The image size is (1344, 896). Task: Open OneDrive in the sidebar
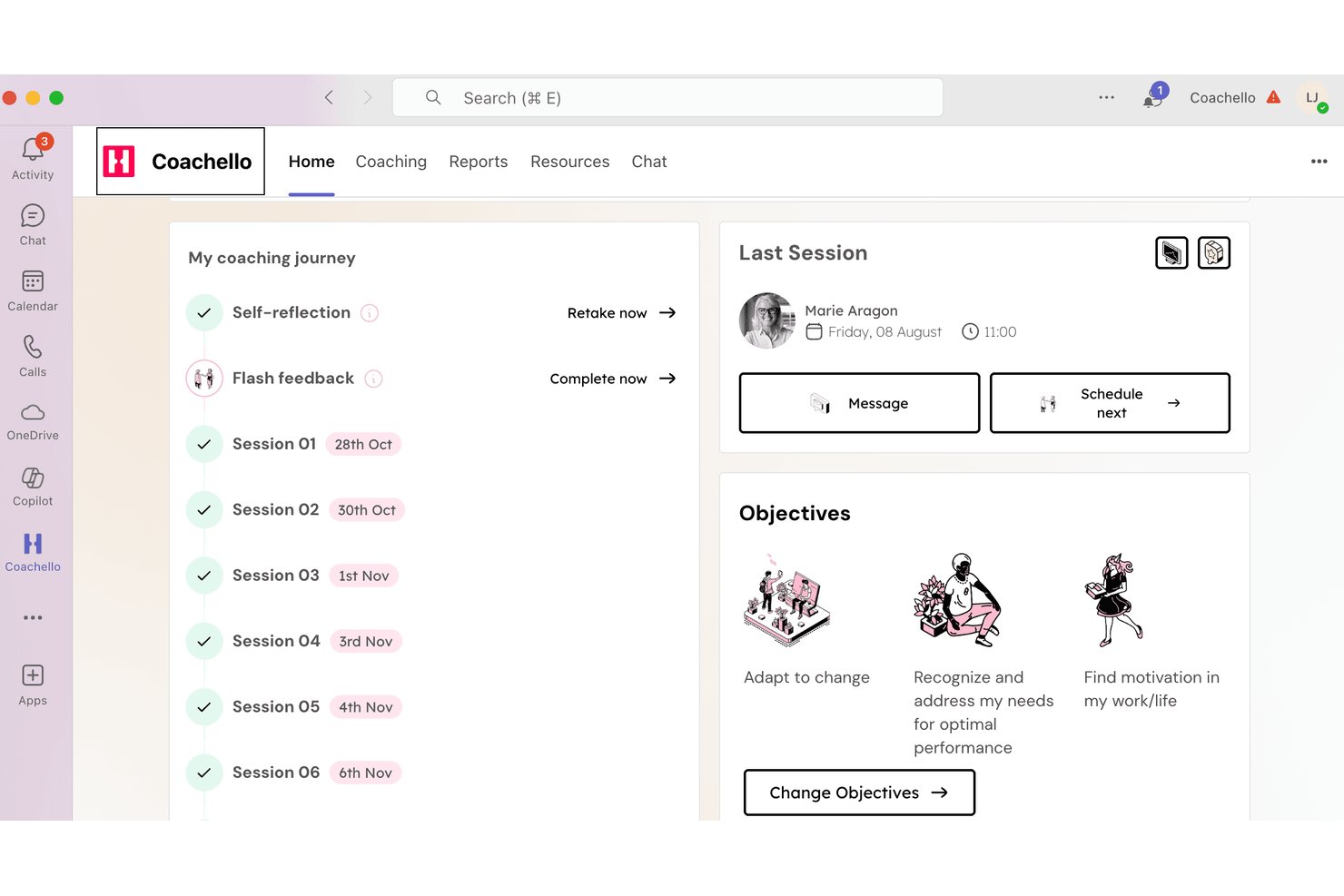33,421
